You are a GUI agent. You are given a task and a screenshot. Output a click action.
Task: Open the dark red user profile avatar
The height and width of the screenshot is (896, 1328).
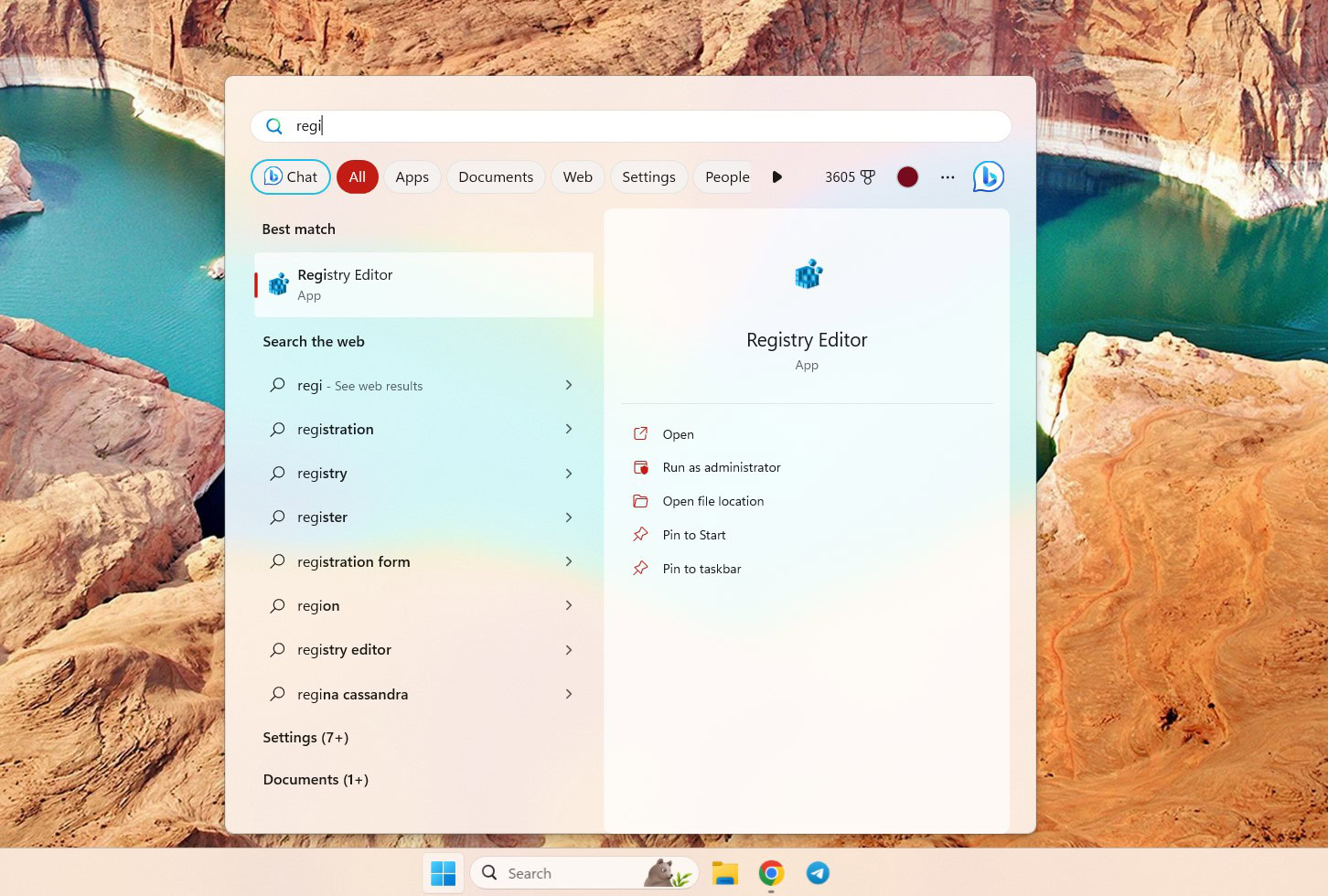[x=907, y=177]
